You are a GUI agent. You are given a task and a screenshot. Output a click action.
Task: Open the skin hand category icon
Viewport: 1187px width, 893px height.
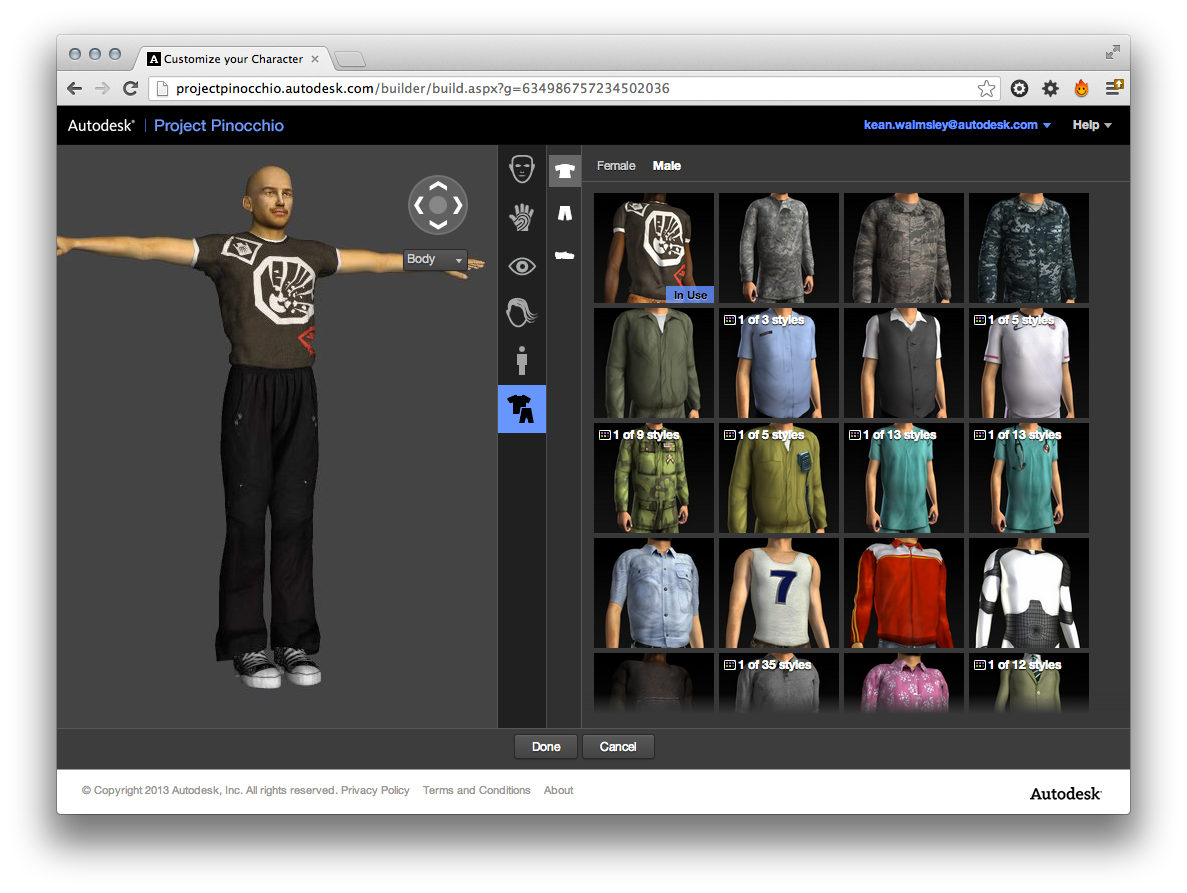click(x=522, y=217)
